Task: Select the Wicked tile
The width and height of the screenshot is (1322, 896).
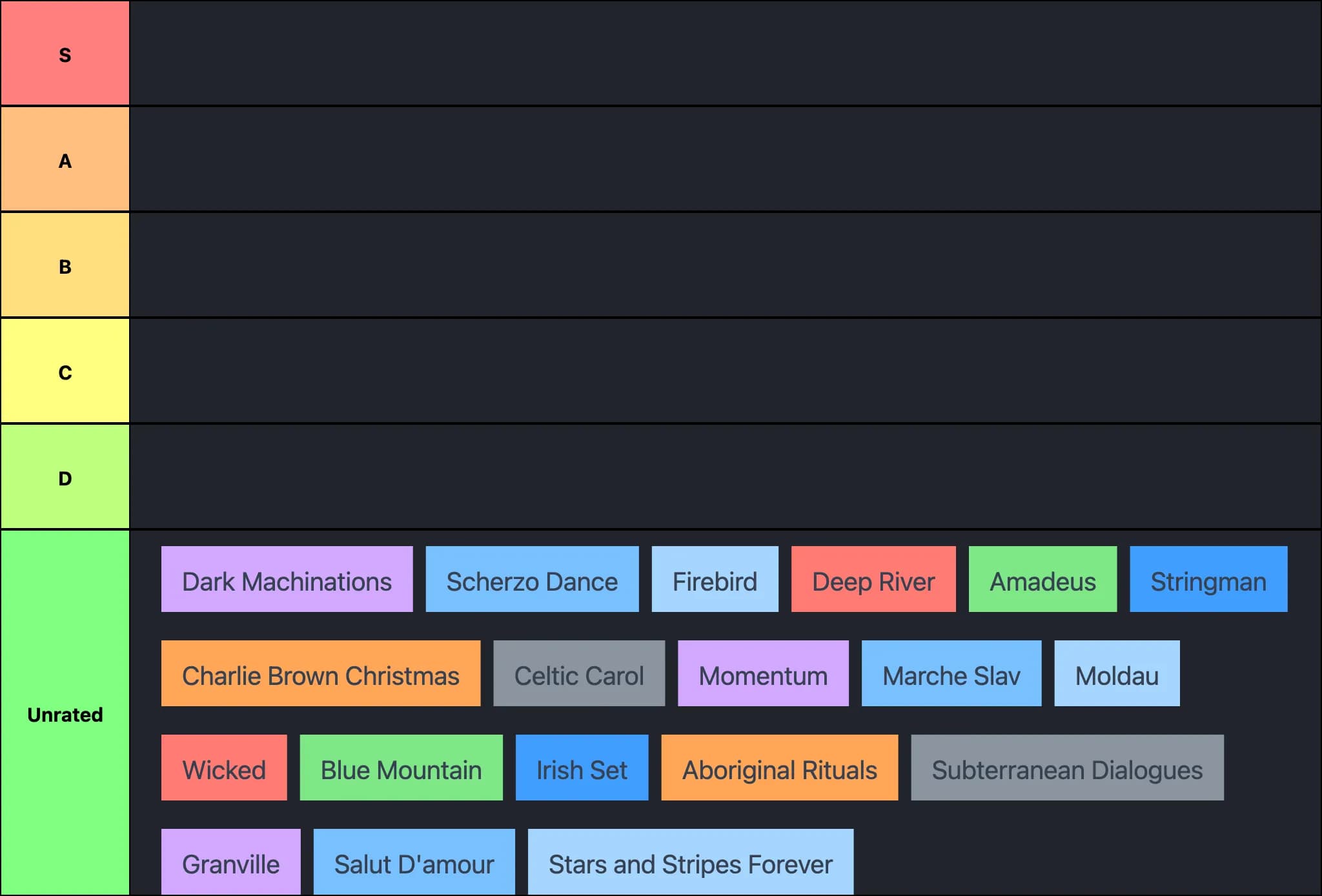Action: [x=223, y=768]
